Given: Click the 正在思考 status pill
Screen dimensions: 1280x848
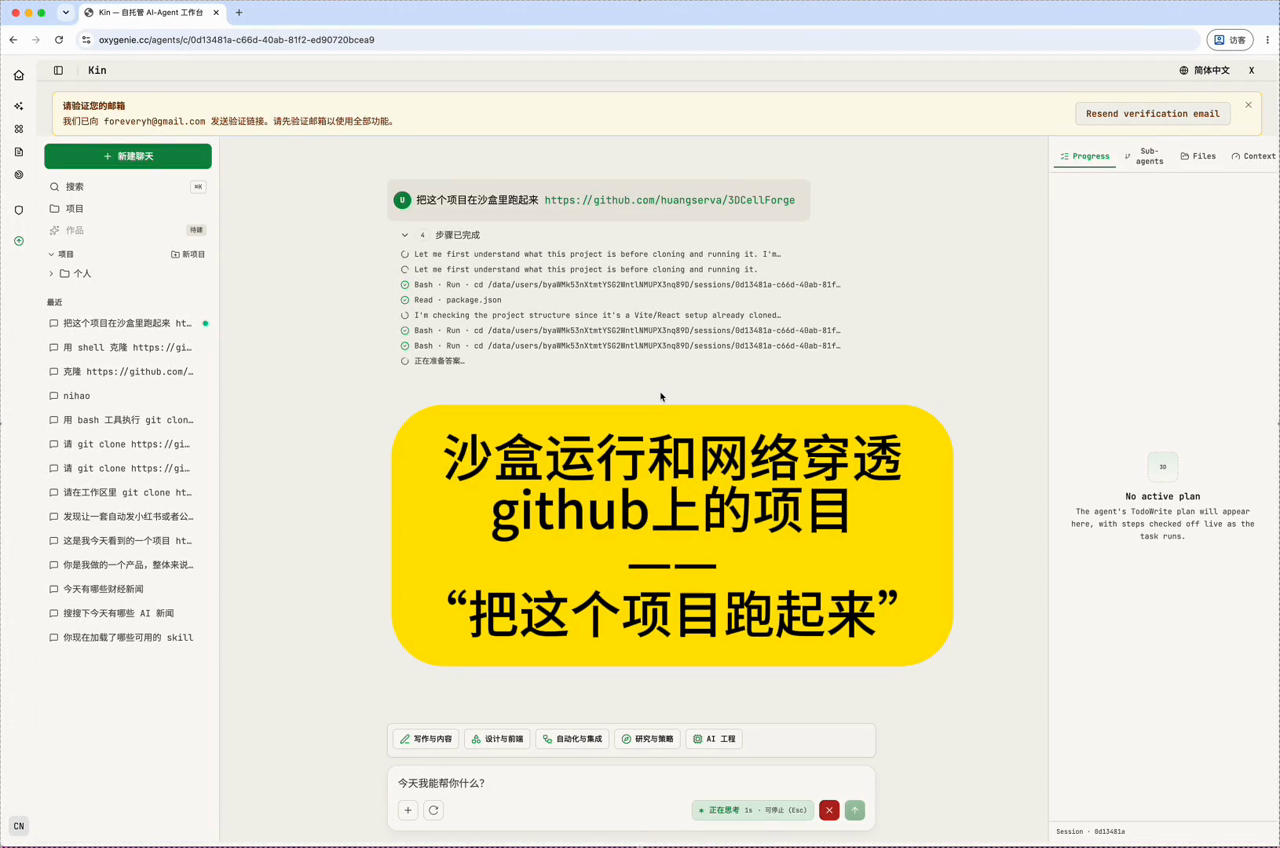Looking at the screenshot, I should tap(752, 810).
